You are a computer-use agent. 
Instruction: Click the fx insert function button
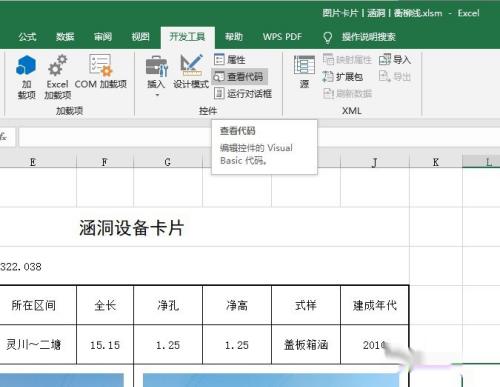tap(4, 137)
